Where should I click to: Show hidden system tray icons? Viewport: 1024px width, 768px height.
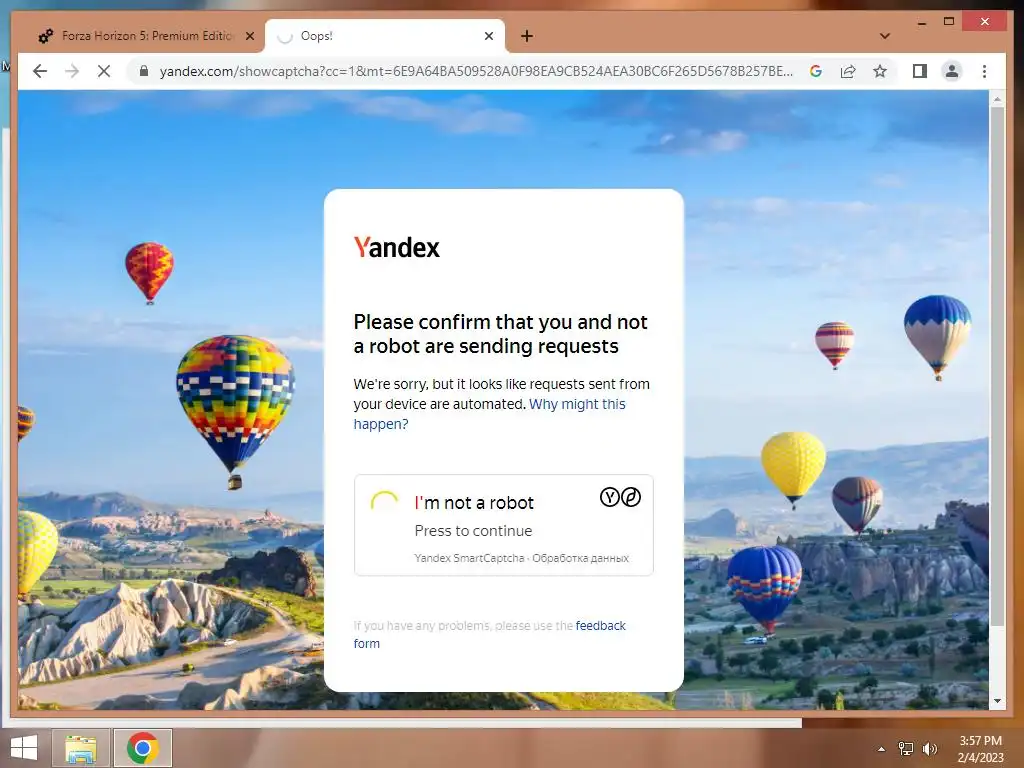pos(881,749)
